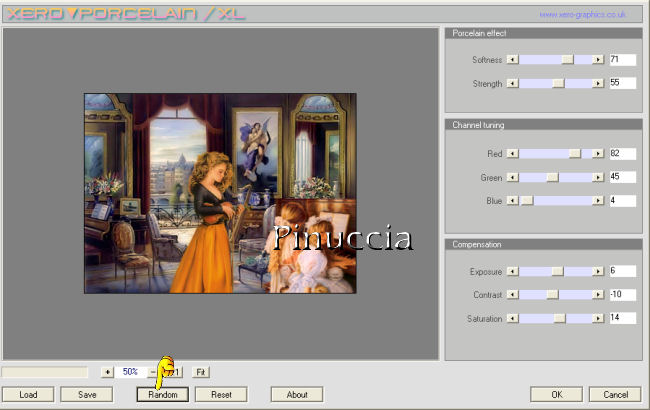Save the current Porcelain settings

click(87, 395)
